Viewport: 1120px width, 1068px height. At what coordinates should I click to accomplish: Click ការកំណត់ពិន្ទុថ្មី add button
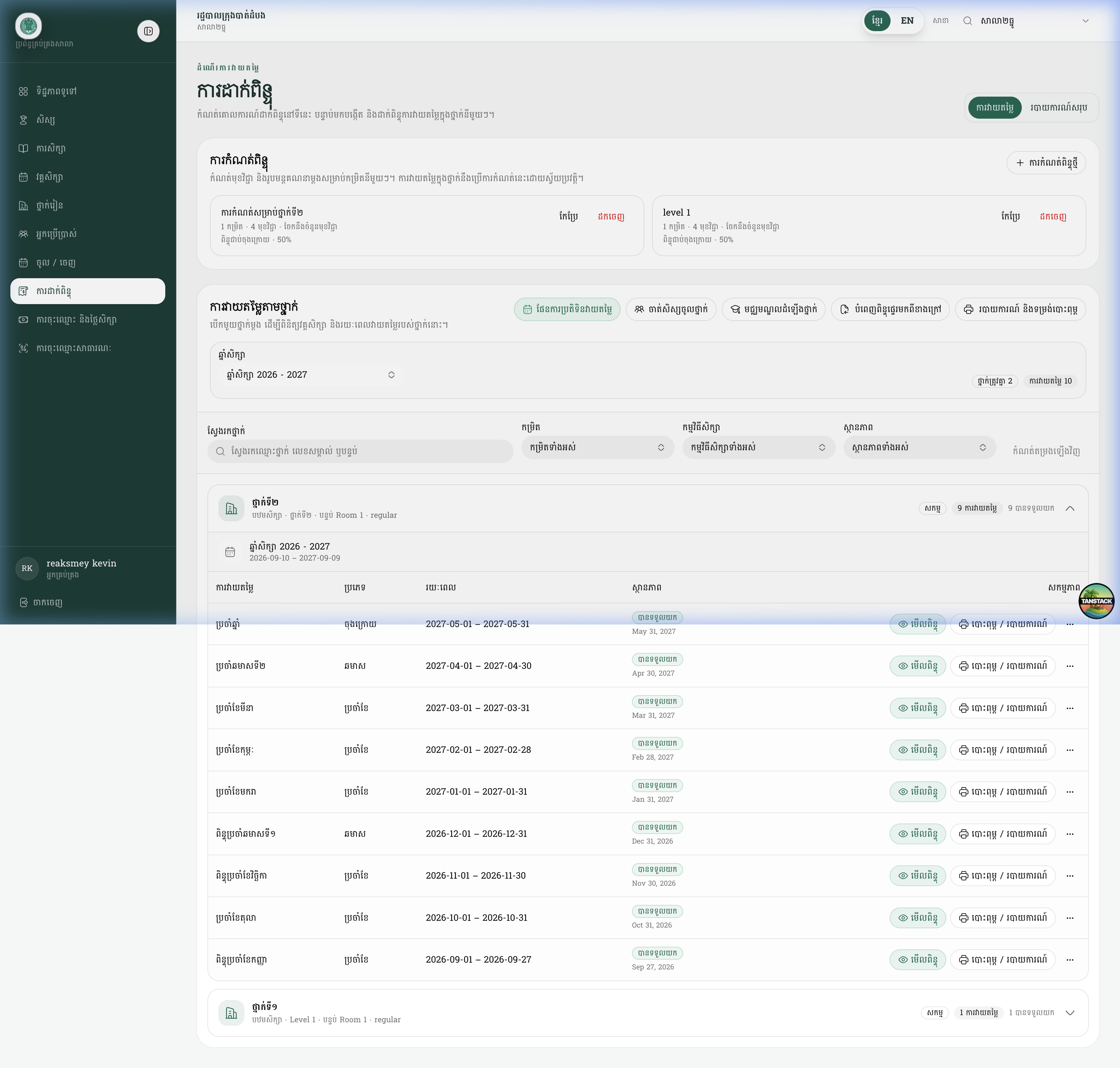1046,163
